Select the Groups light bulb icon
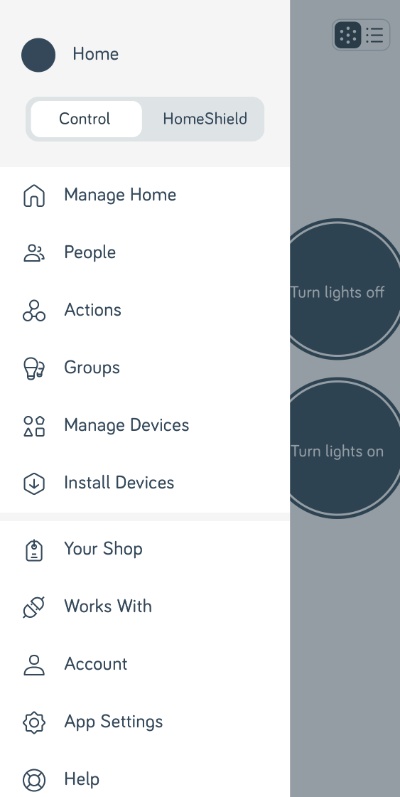Viewport: 400px width, 797px height. pyautogui.click(x=34, y=369)
